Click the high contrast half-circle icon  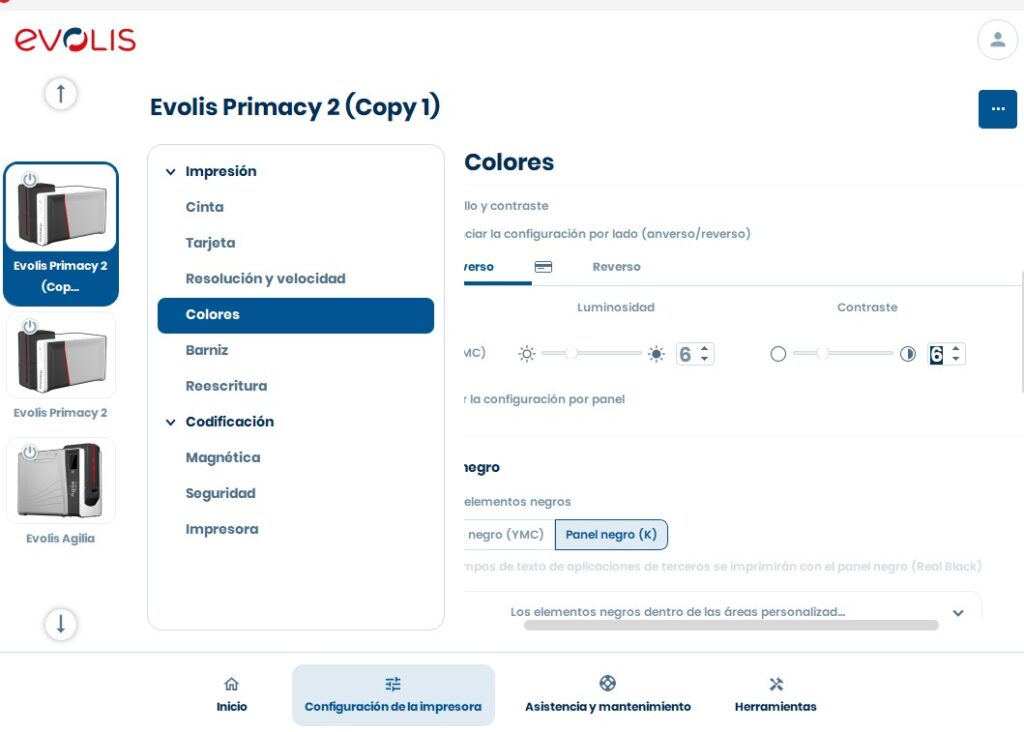click(x=908, y=354)
